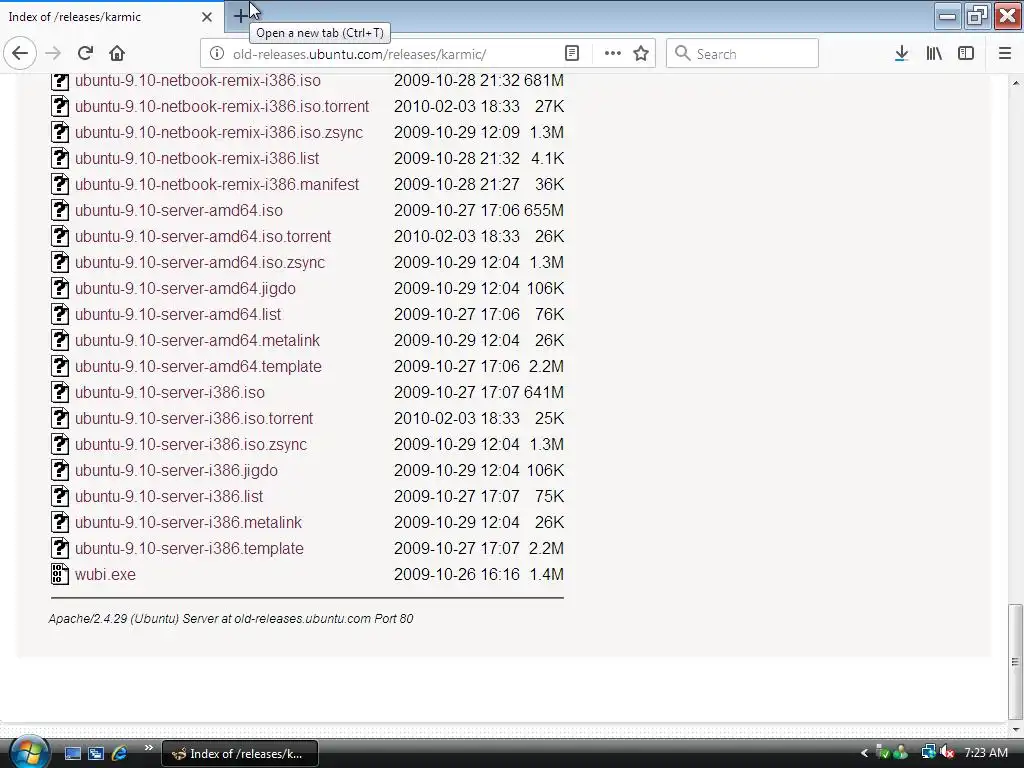Click file icon beside ubuntu-9.10-netbook-remix-i386.manifest
The image size is (1024, 768).
click(x=59, y=184)
